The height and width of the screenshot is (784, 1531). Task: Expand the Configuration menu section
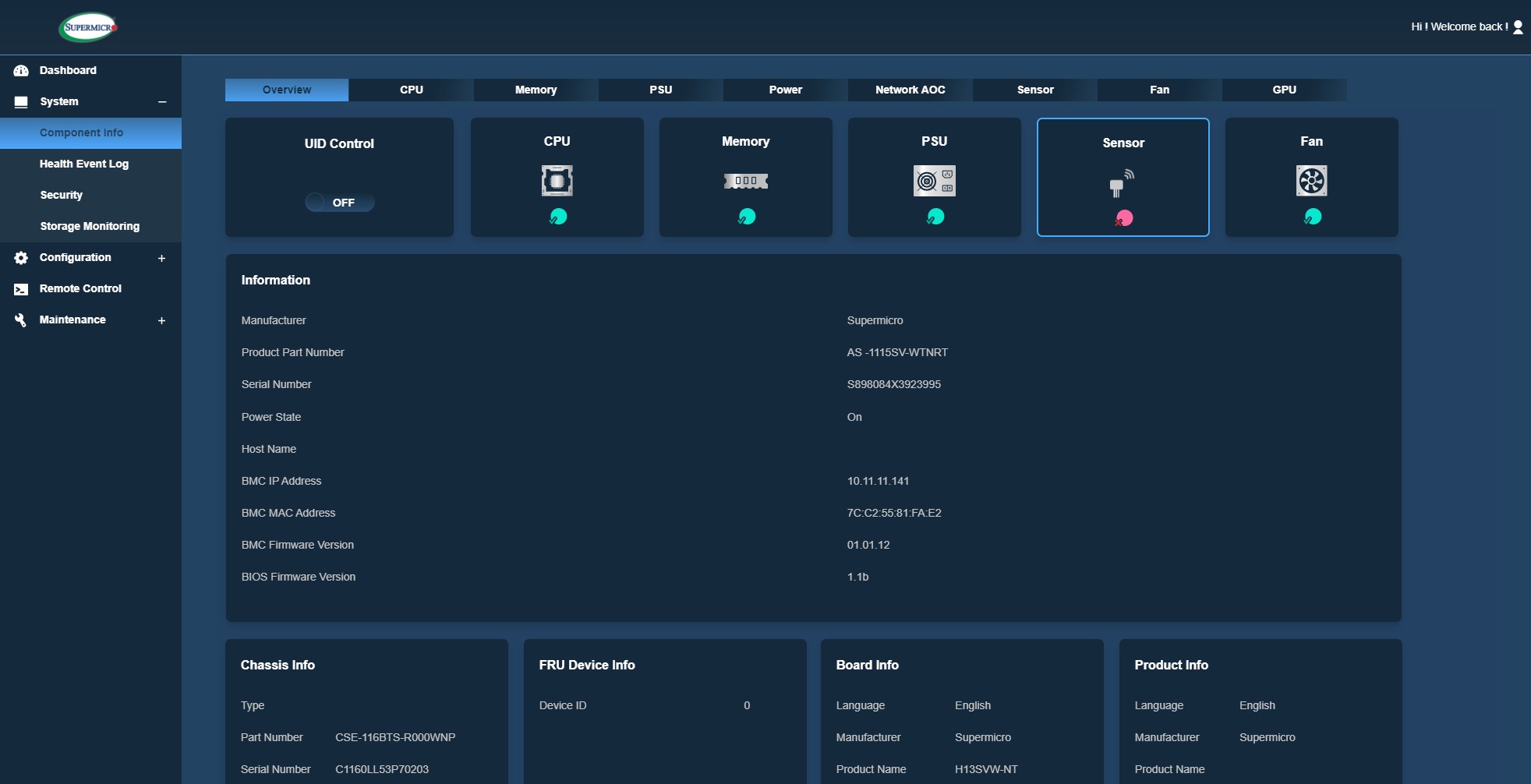coord(161,258)
